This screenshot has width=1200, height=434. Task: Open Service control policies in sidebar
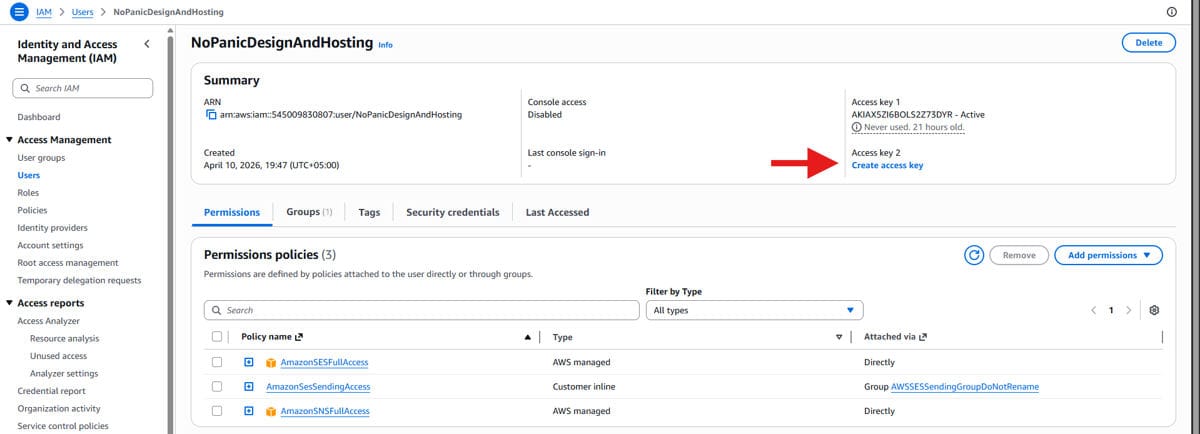tap(63, 426)
